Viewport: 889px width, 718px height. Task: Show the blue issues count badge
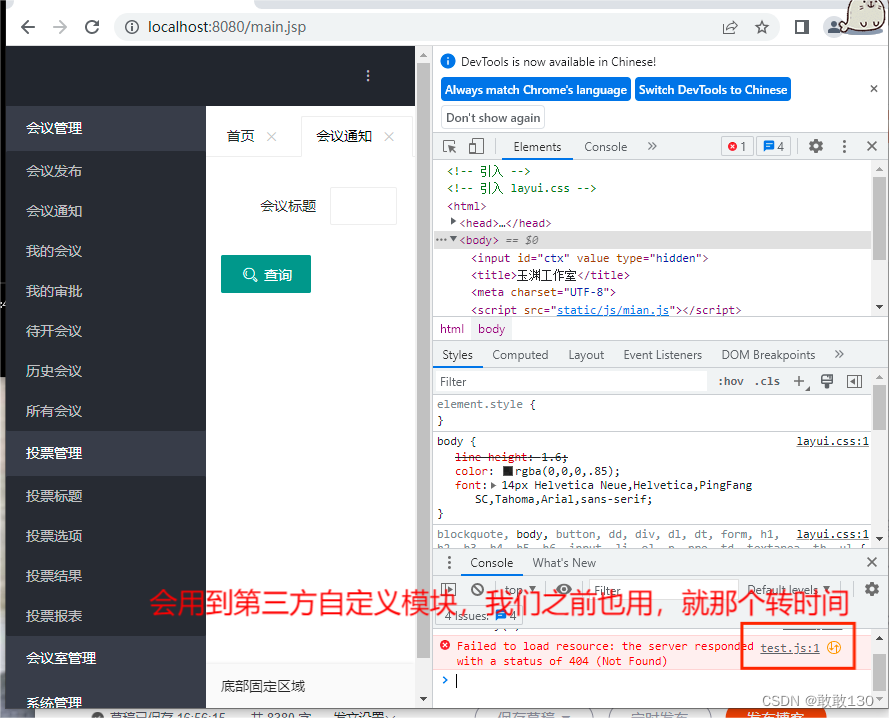(773, 146)
